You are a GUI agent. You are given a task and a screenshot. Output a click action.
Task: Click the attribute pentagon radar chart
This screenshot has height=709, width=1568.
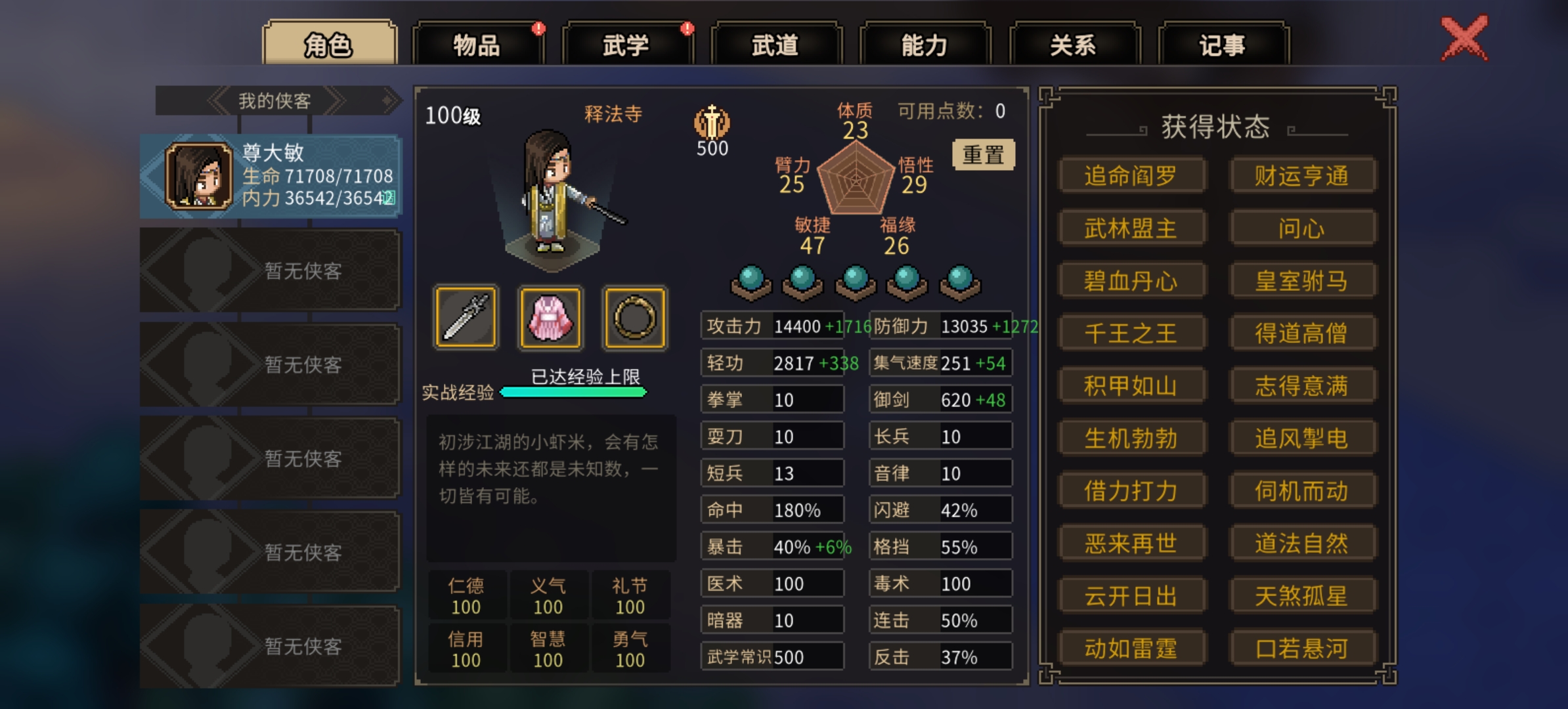856,179
